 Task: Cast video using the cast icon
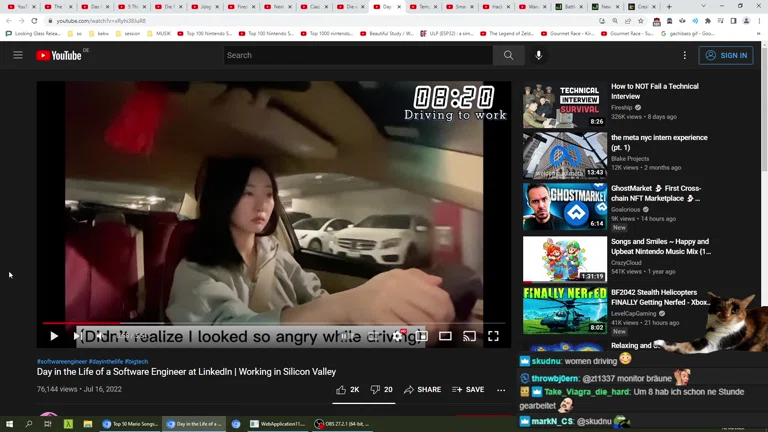[x=469, y=336]
